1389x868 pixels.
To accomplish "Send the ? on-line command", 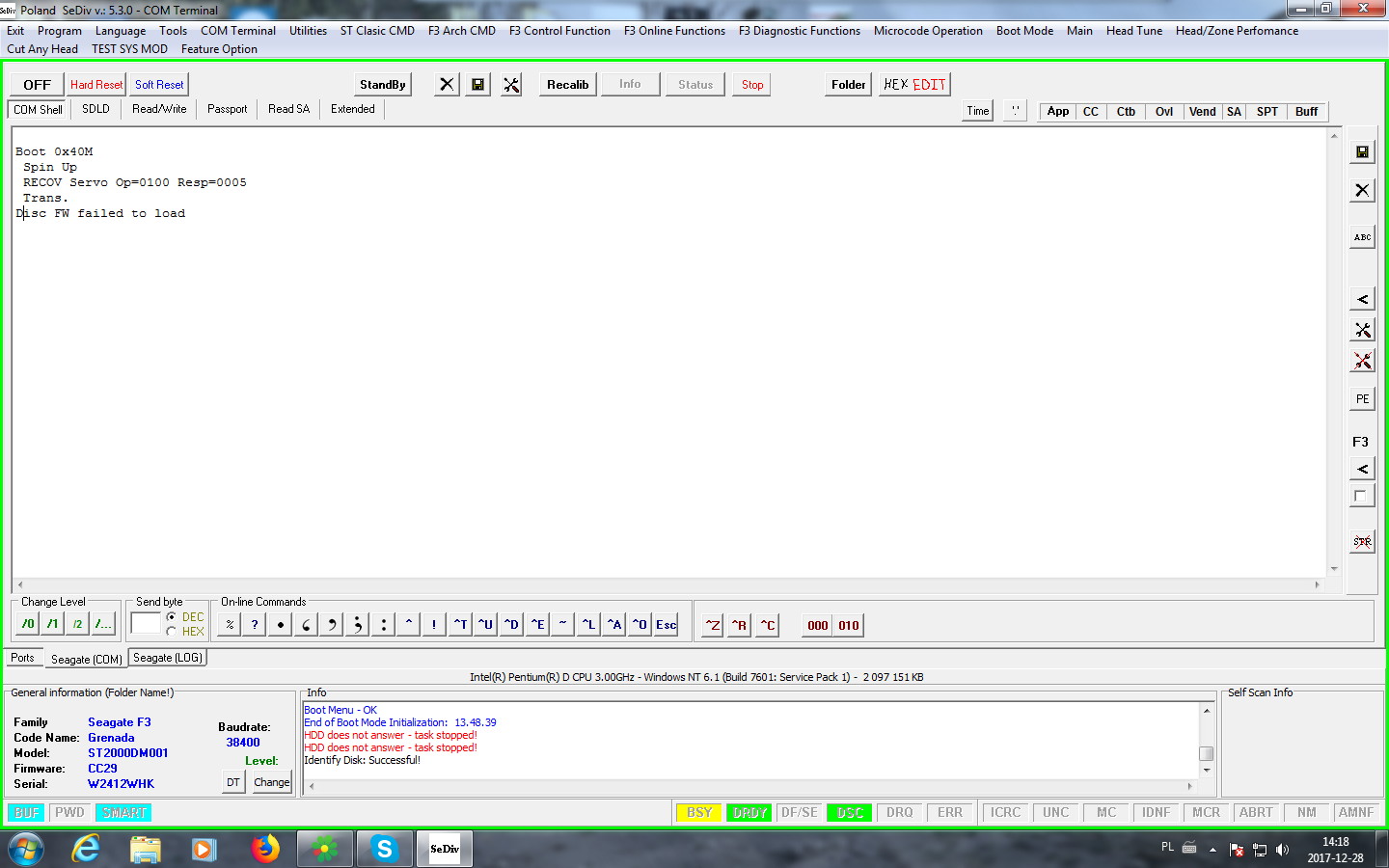I will 255,625.
